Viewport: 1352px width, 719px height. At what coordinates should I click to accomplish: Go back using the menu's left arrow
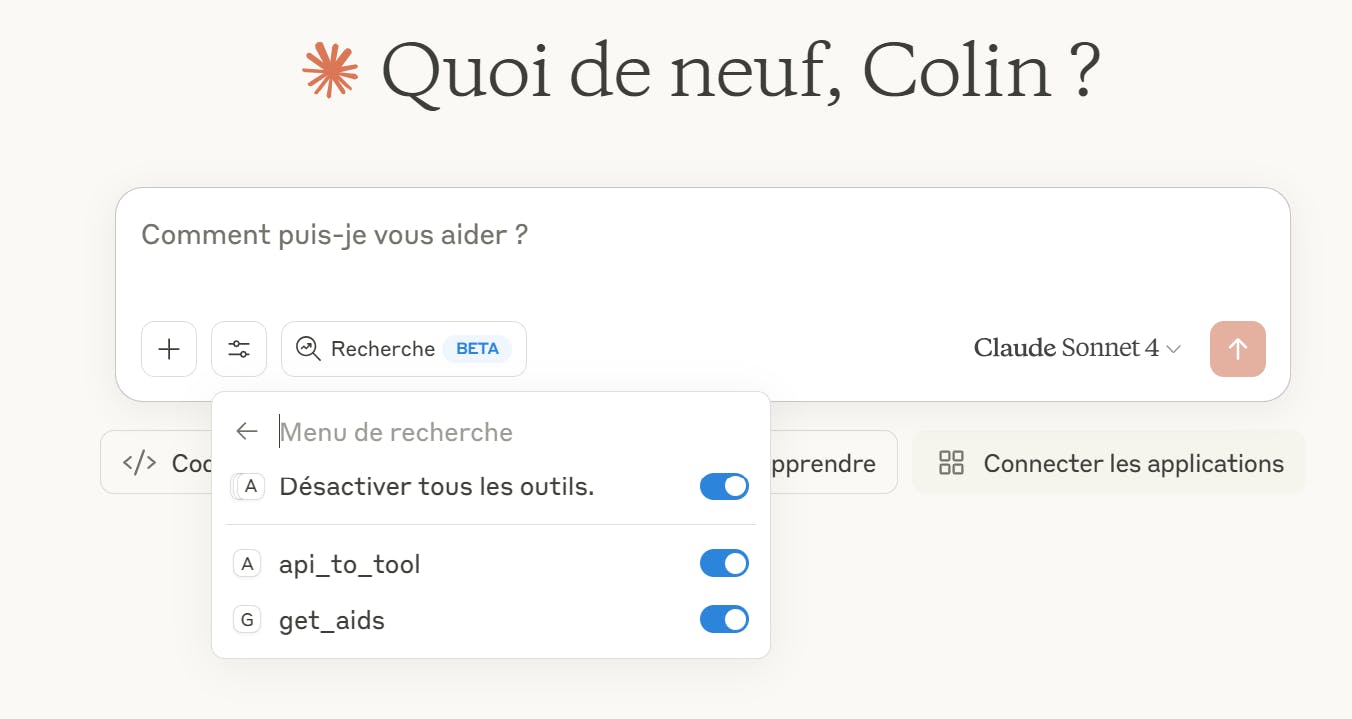[x=247, y=431]
